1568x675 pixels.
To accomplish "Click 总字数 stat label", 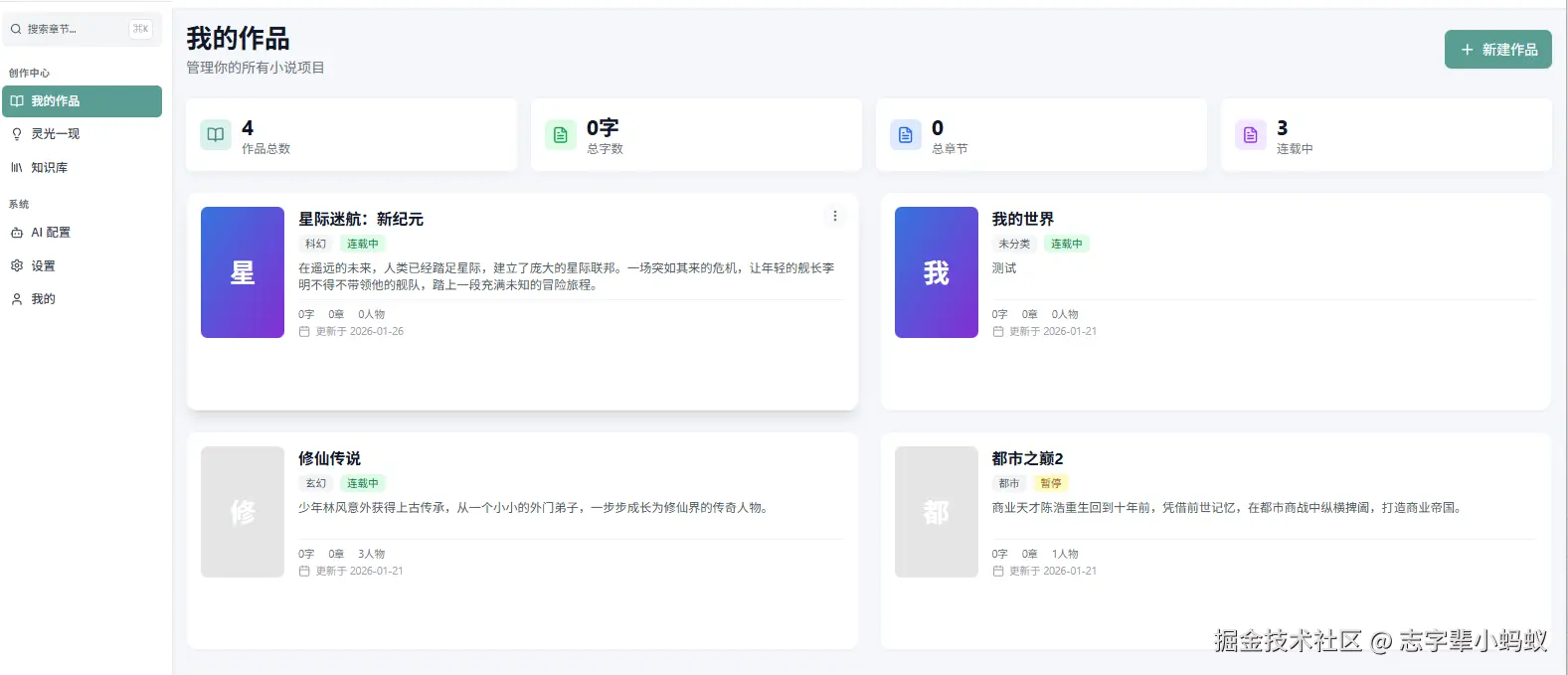I will (606, 149).
